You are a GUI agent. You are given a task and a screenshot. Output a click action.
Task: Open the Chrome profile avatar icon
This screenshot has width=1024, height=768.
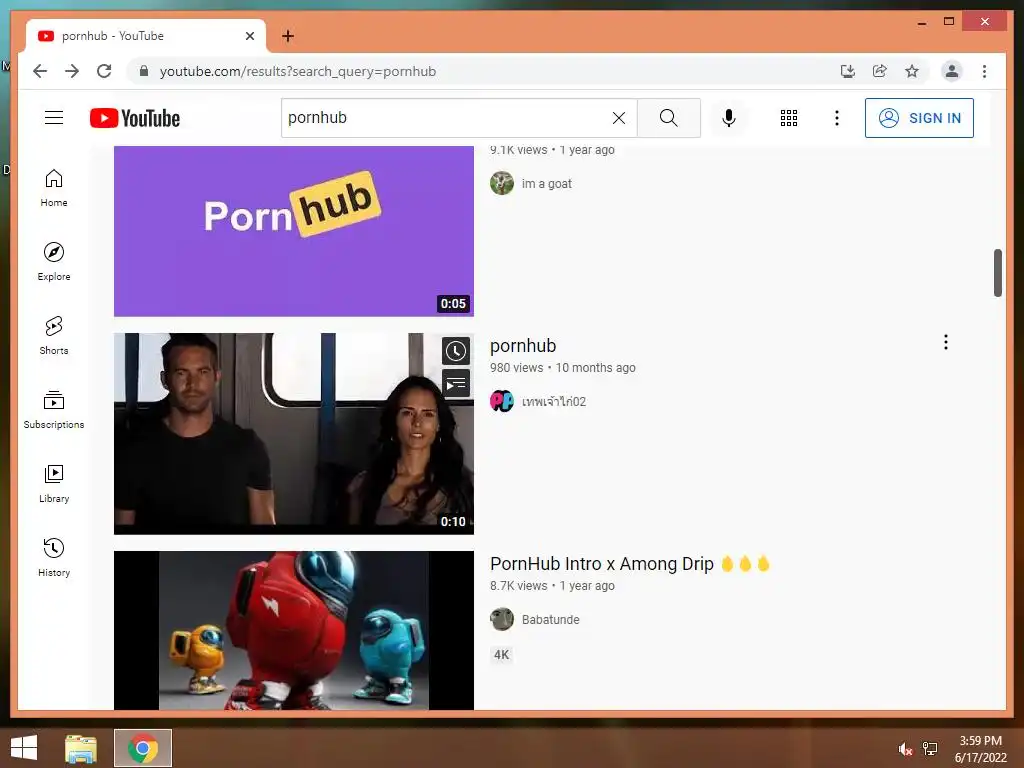(952, 71)
